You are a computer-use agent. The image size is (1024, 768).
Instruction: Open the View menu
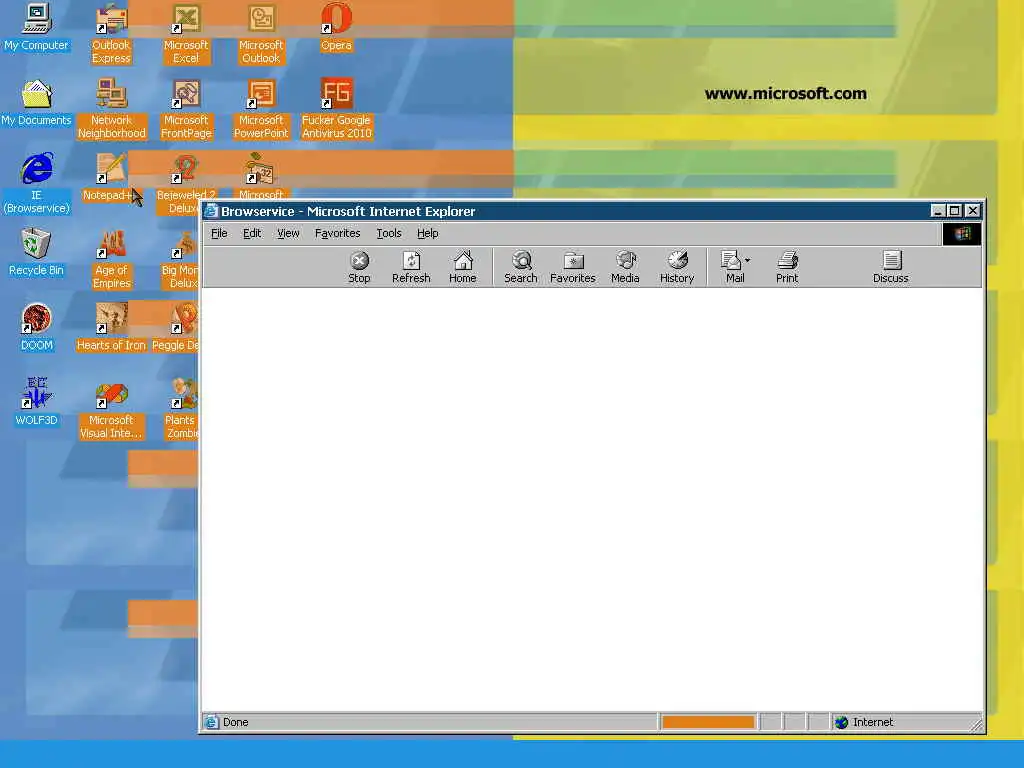click(288, 233)
